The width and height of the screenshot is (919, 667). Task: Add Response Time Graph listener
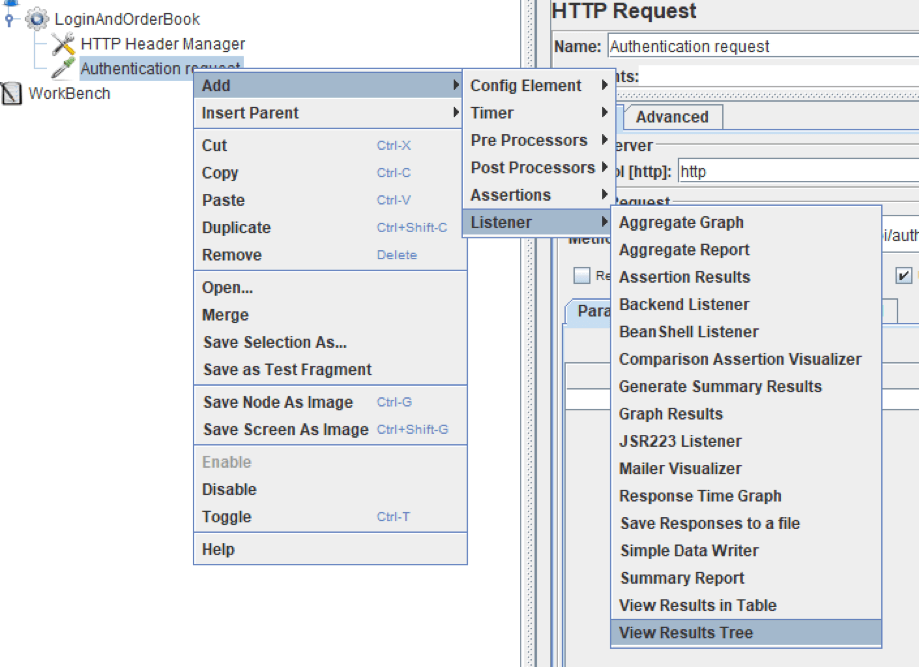[x=746, y=496]
